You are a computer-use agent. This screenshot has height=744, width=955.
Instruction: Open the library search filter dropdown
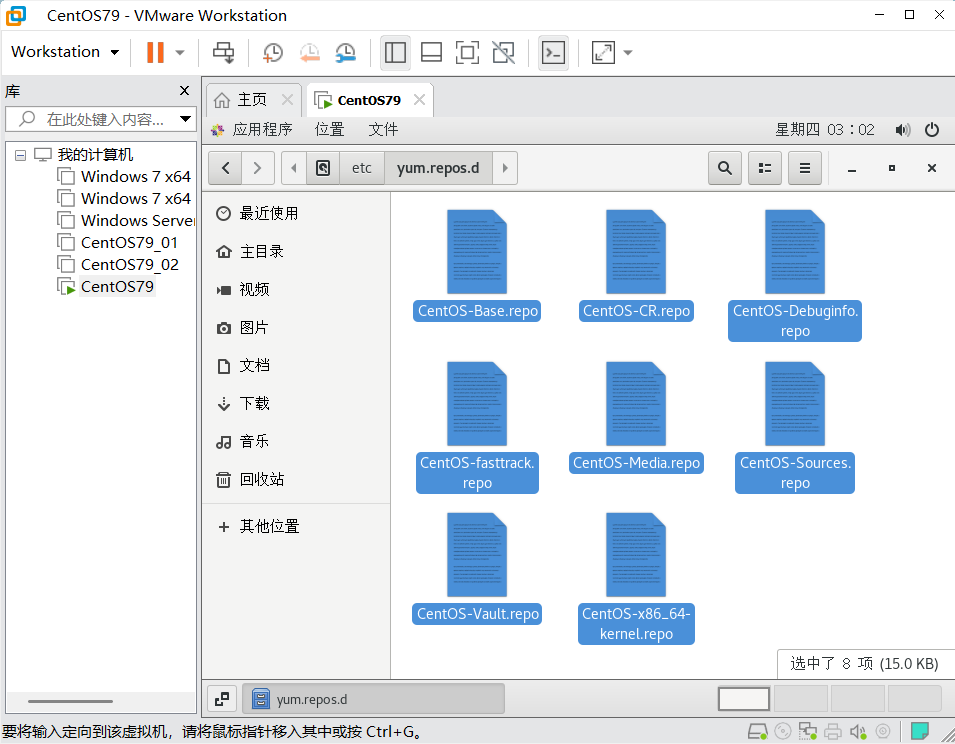click(185, 119)
